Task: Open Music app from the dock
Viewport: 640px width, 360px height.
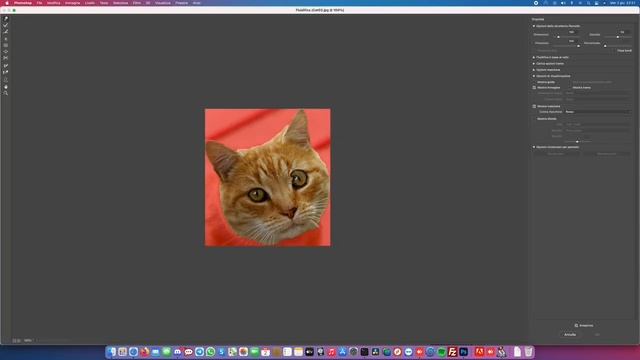Action: tap(331, 352)
